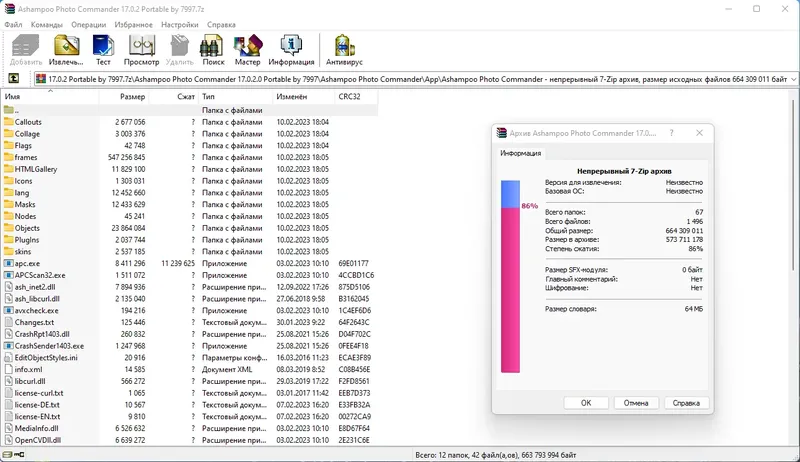Click the Справка button in dialog
800x462 pixels.
point(686,403)
